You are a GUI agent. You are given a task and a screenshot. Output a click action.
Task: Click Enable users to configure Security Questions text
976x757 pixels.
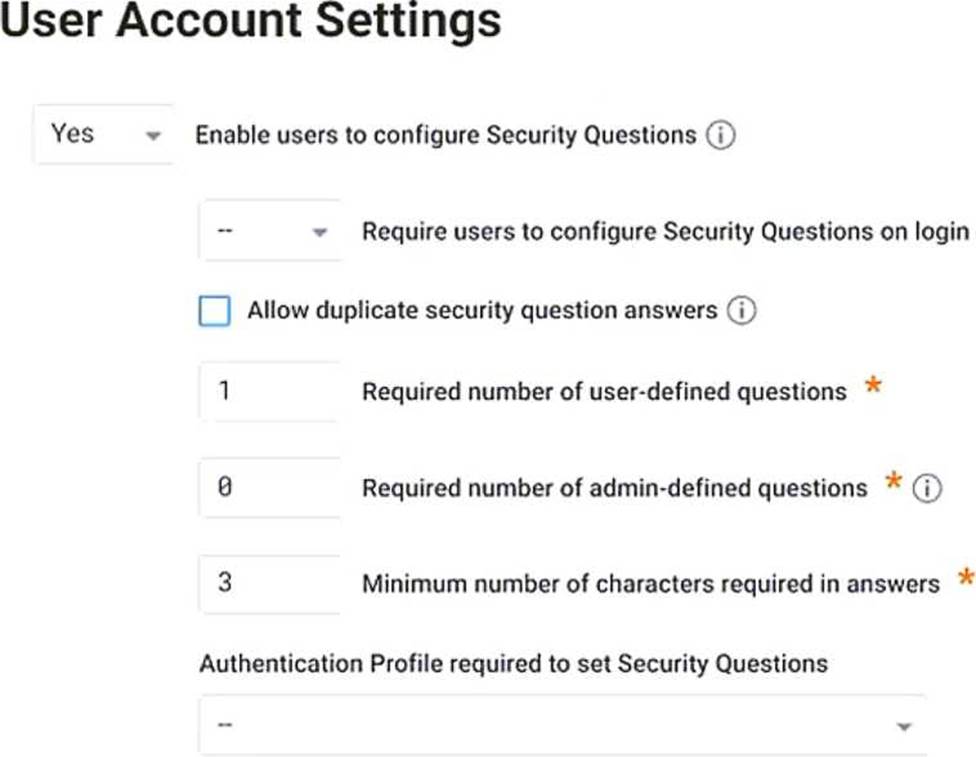(446, 135)
